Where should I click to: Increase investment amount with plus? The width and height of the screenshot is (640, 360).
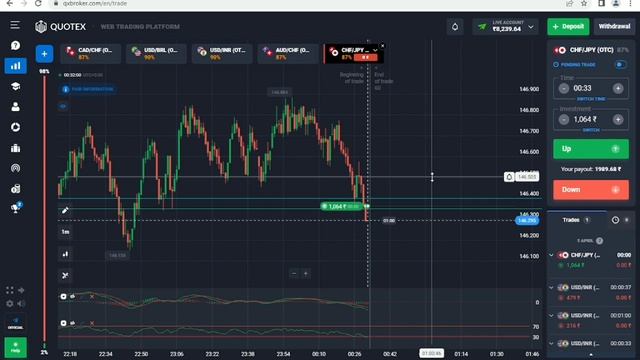(x=618, y=119)
